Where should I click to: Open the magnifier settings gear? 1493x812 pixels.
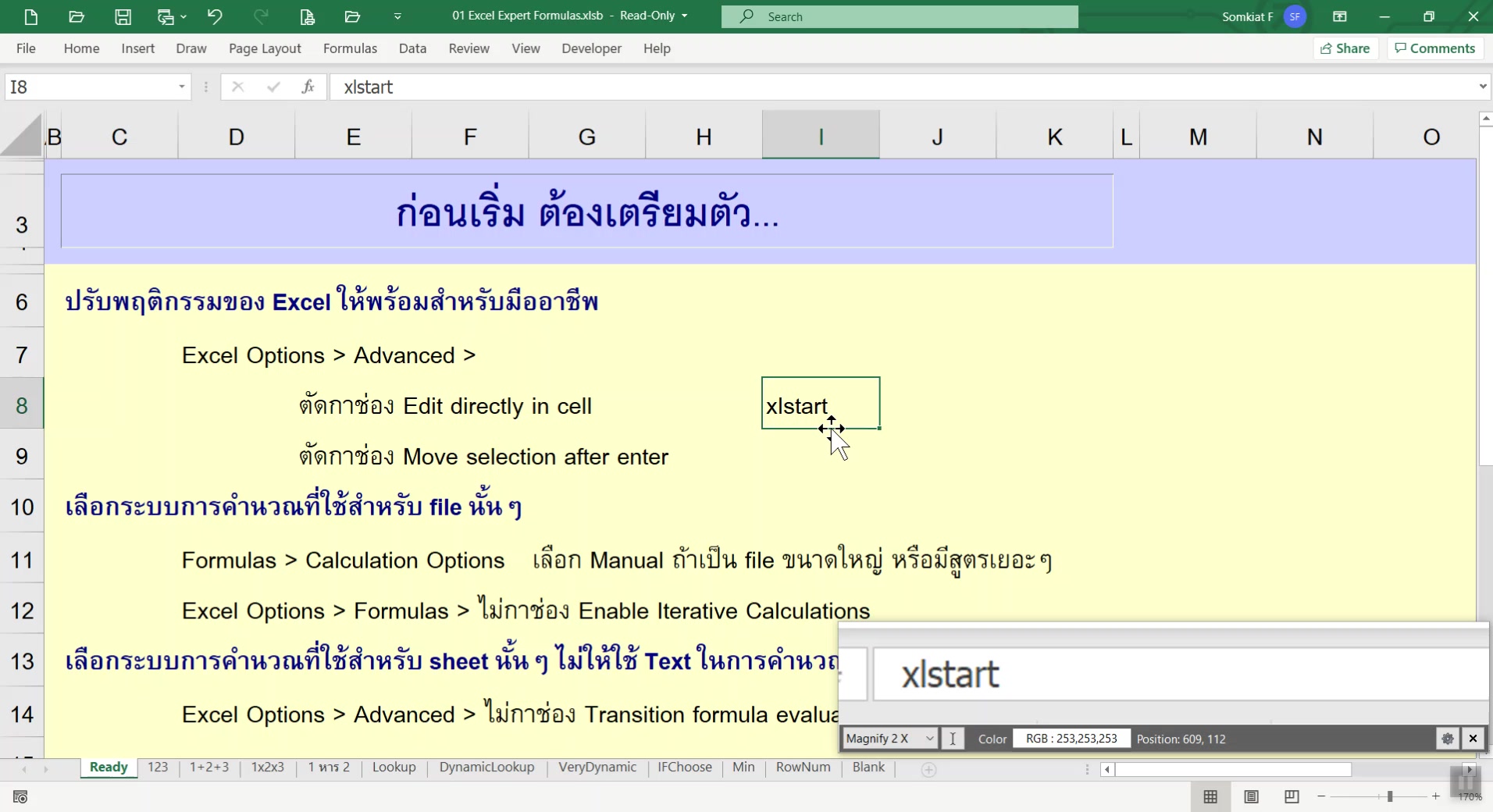pyautogui.click(x=1448, y=739)
